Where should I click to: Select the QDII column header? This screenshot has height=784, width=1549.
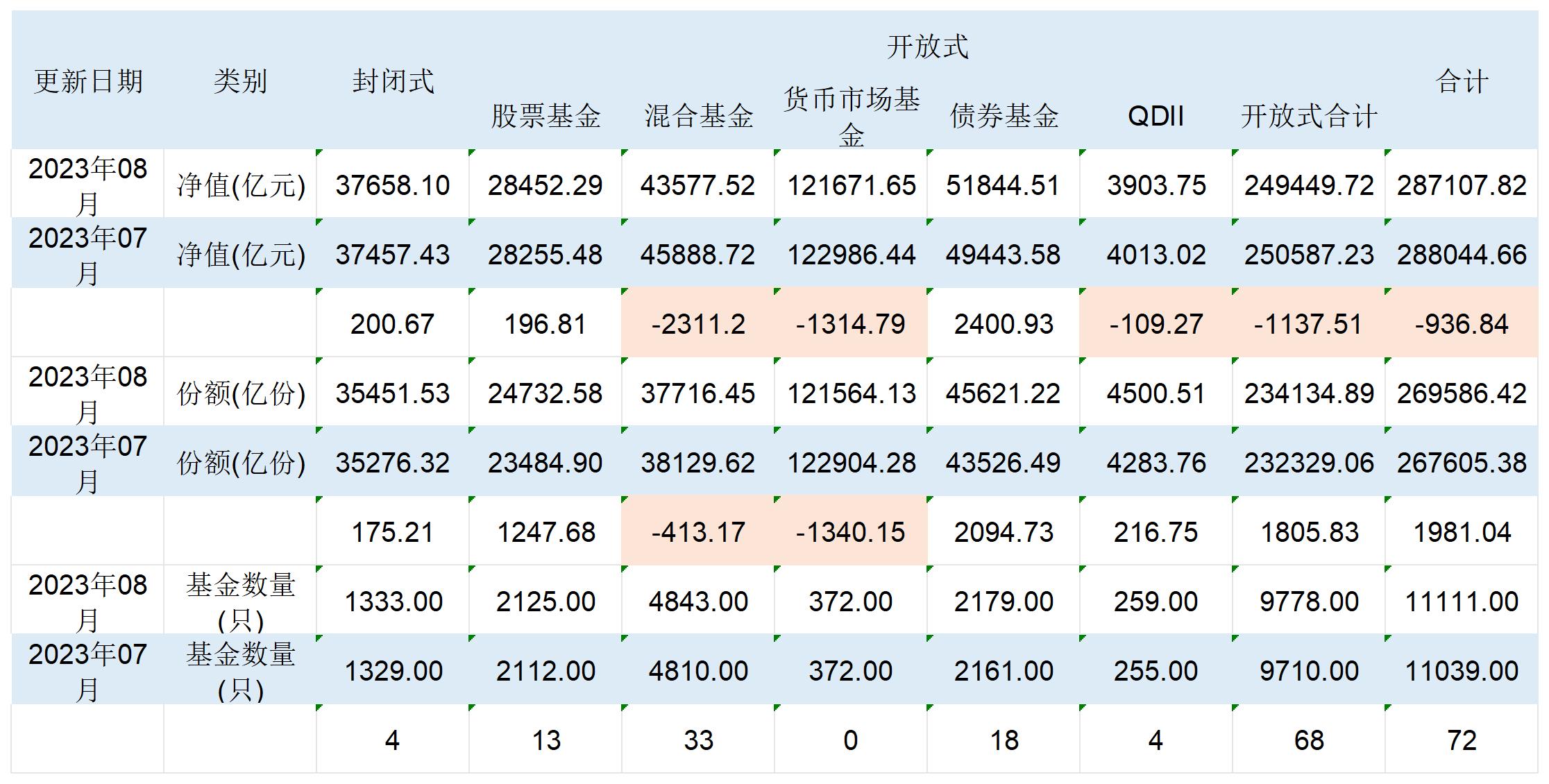pos(1156,116)
